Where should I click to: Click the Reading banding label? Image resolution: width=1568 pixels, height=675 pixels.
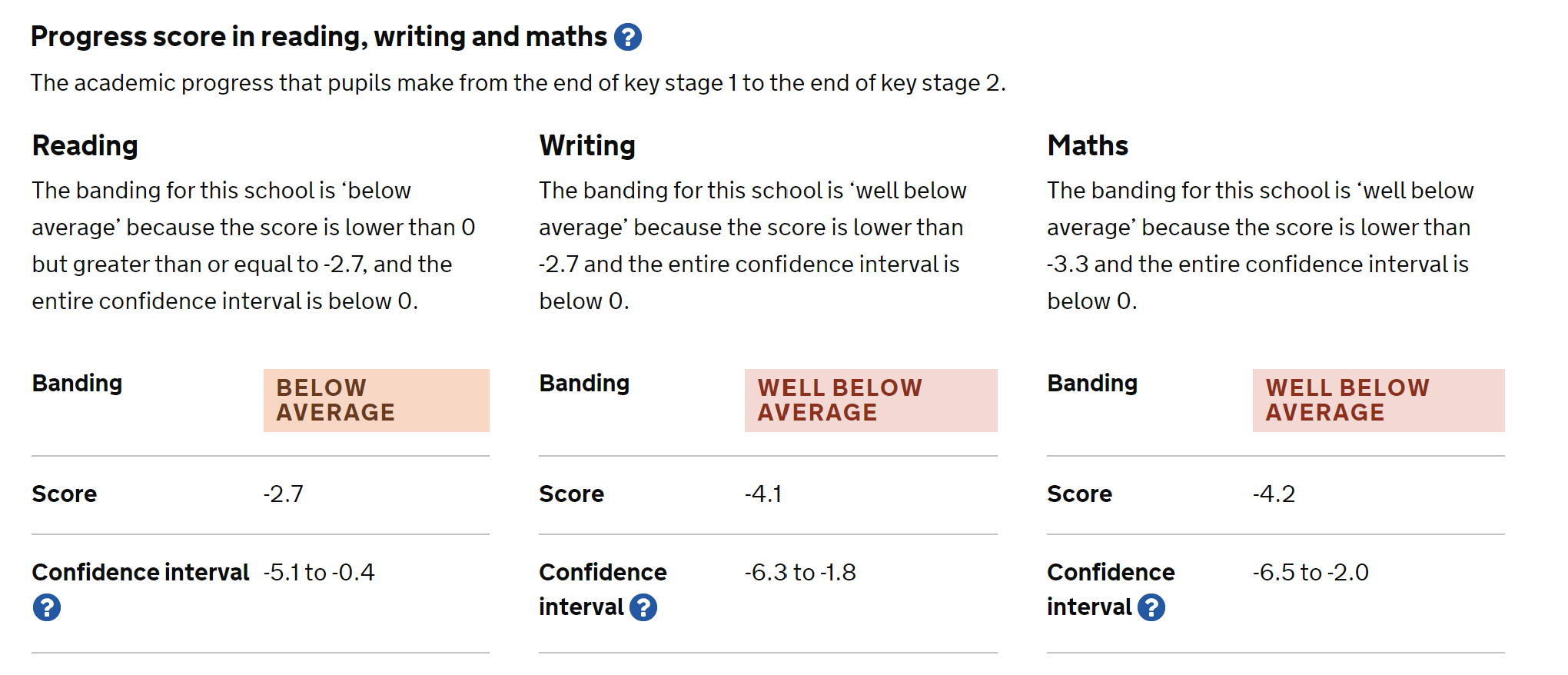coord(77,383)
